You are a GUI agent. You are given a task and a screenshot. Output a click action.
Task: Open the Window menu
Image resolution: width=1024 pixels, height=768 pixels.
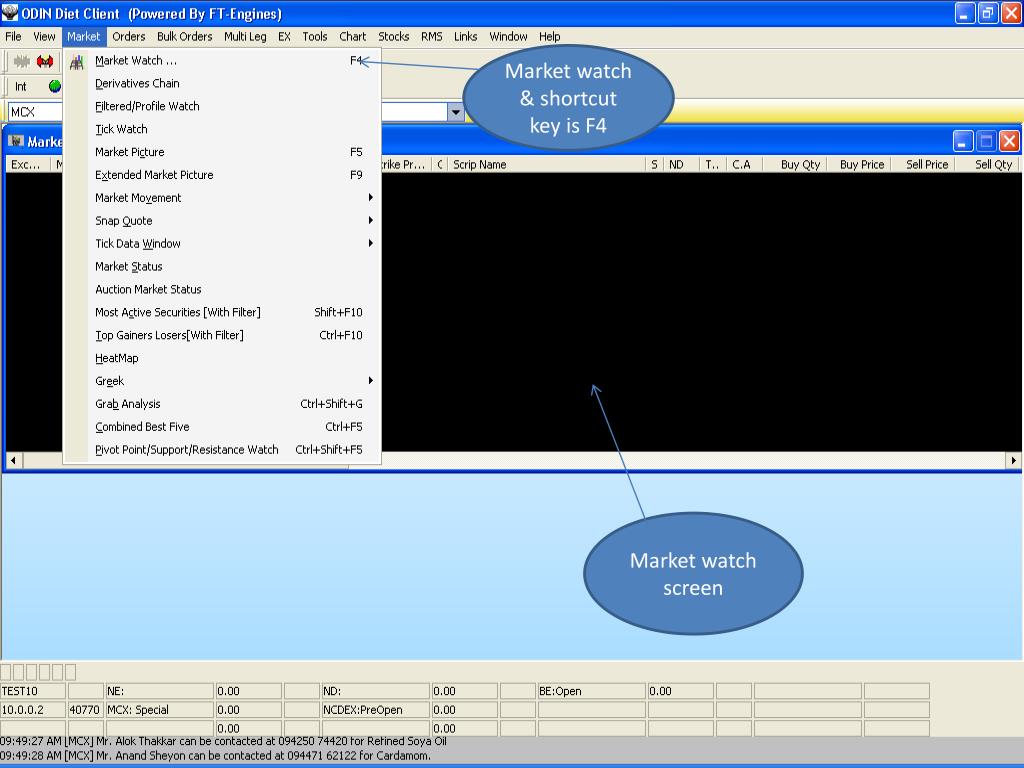coord(508,37)
